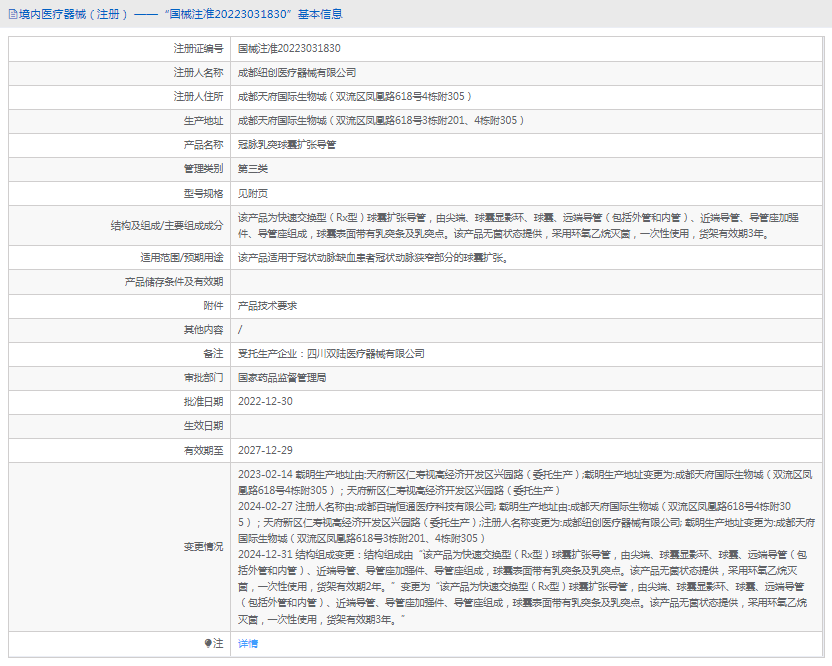Click the 生效日期 label
Screen dimensions: 832x666
(x=203, y=426)
